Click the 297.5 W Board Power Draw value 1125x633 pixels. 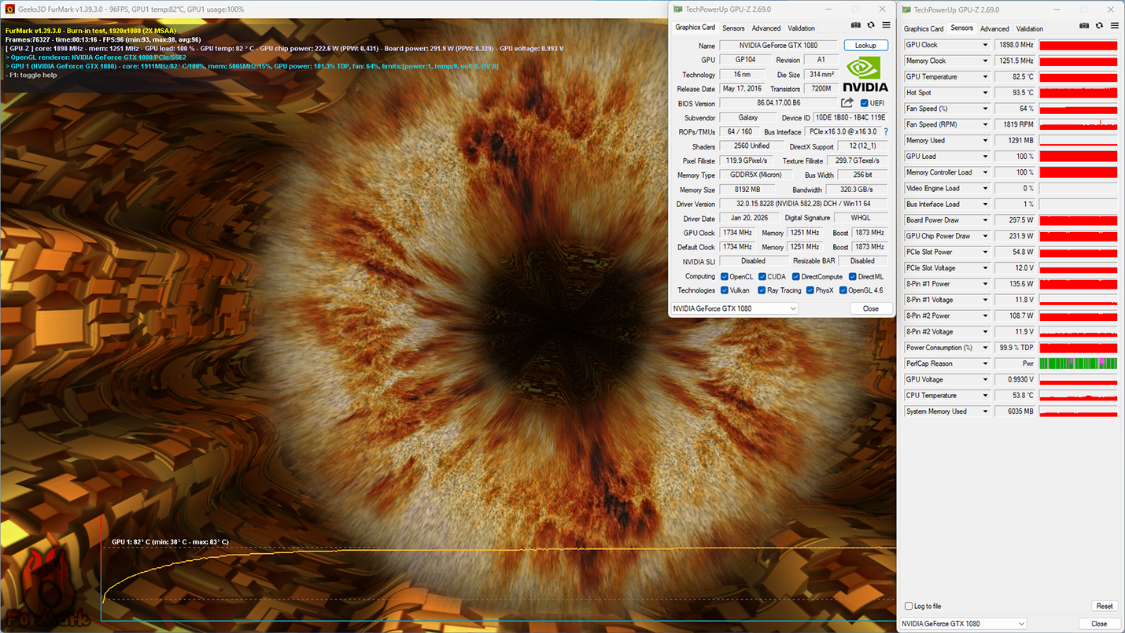coord(1015,220)
